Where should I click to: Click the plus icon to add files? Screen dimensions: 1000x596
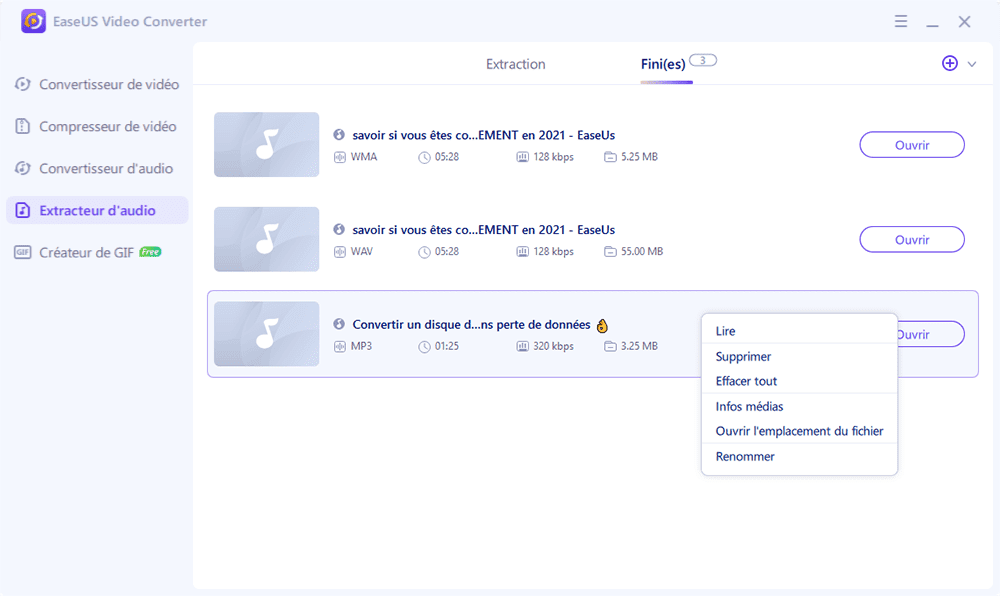[950, 63]
